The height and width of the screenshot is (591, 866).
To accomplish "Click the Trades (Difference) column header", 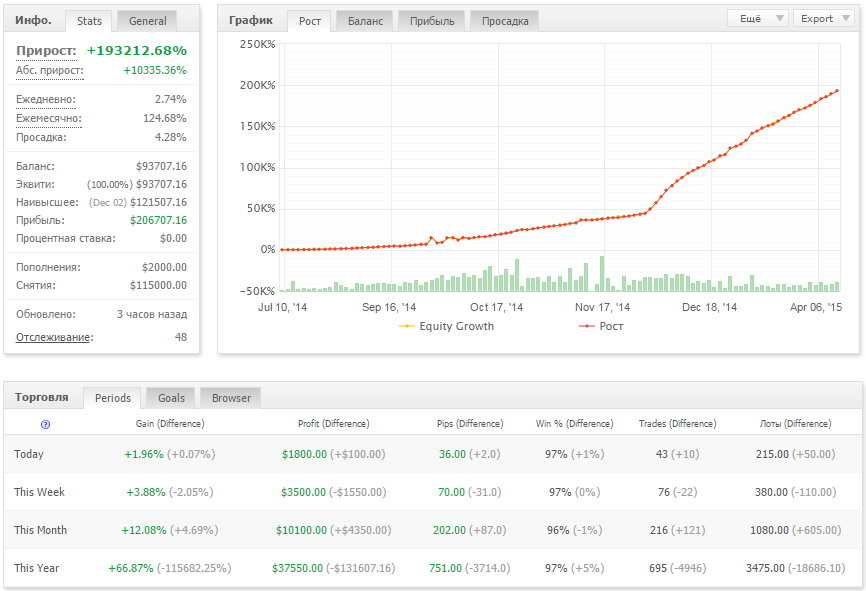I will point(678,424).
